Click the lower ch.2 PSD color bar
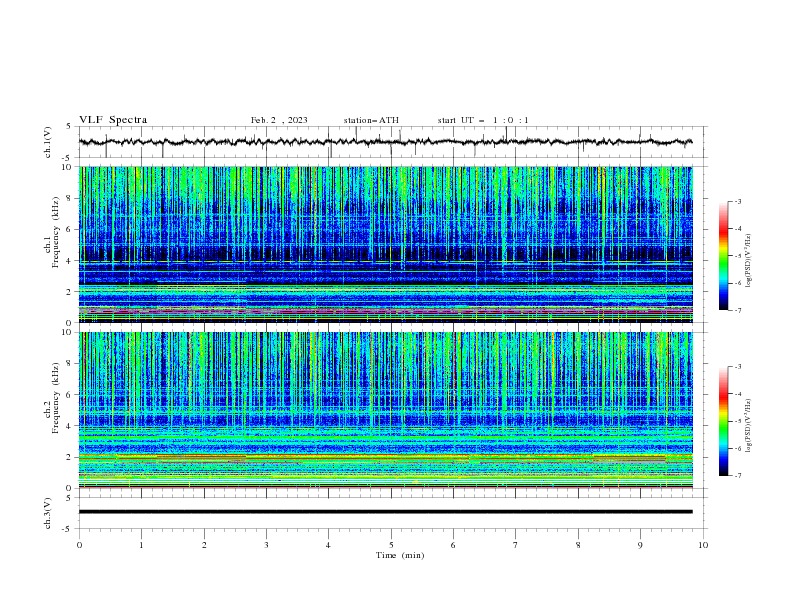 point(723,421)
